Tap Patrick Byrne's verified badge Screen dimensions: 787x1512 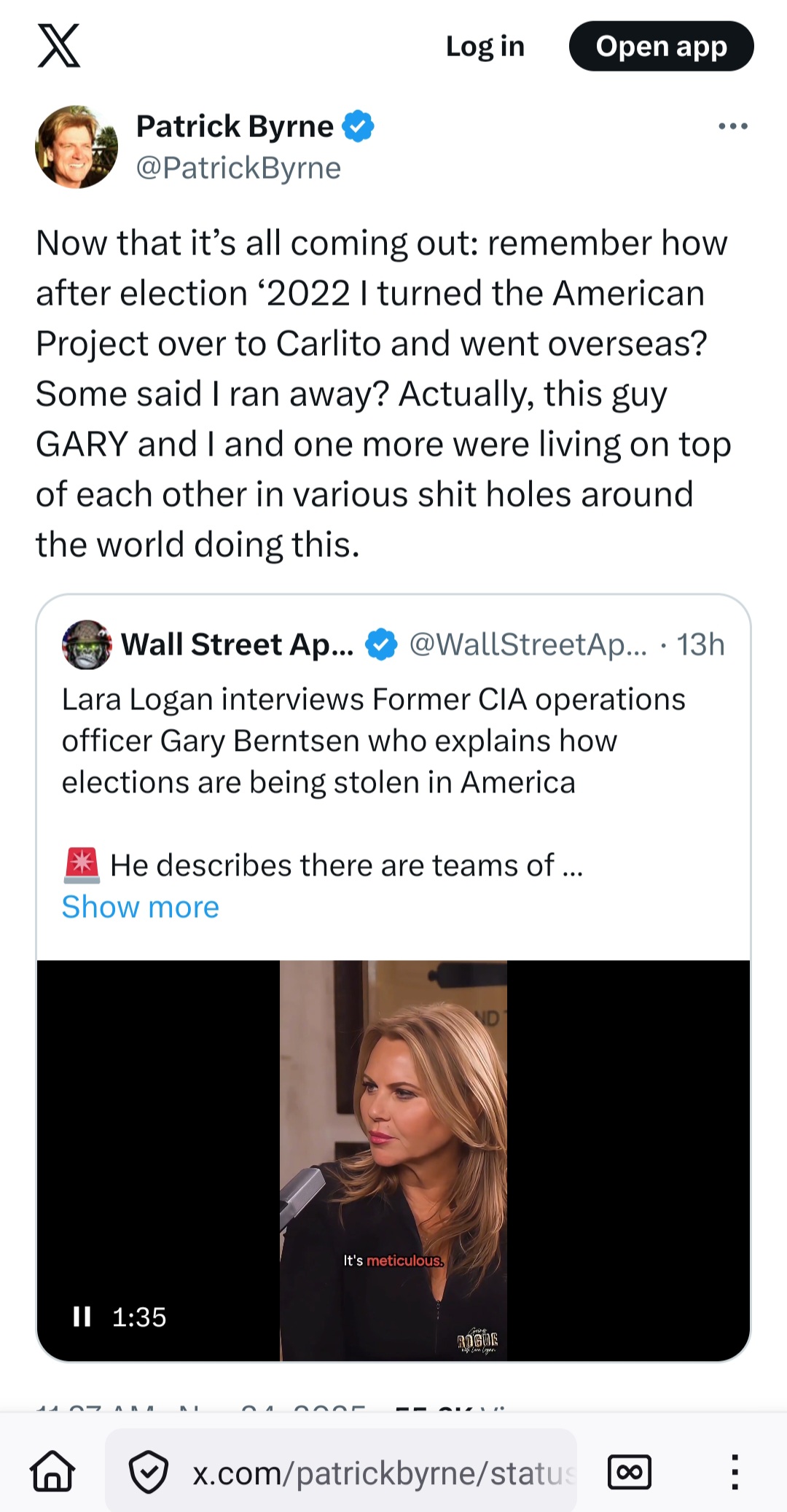(358, 126)
